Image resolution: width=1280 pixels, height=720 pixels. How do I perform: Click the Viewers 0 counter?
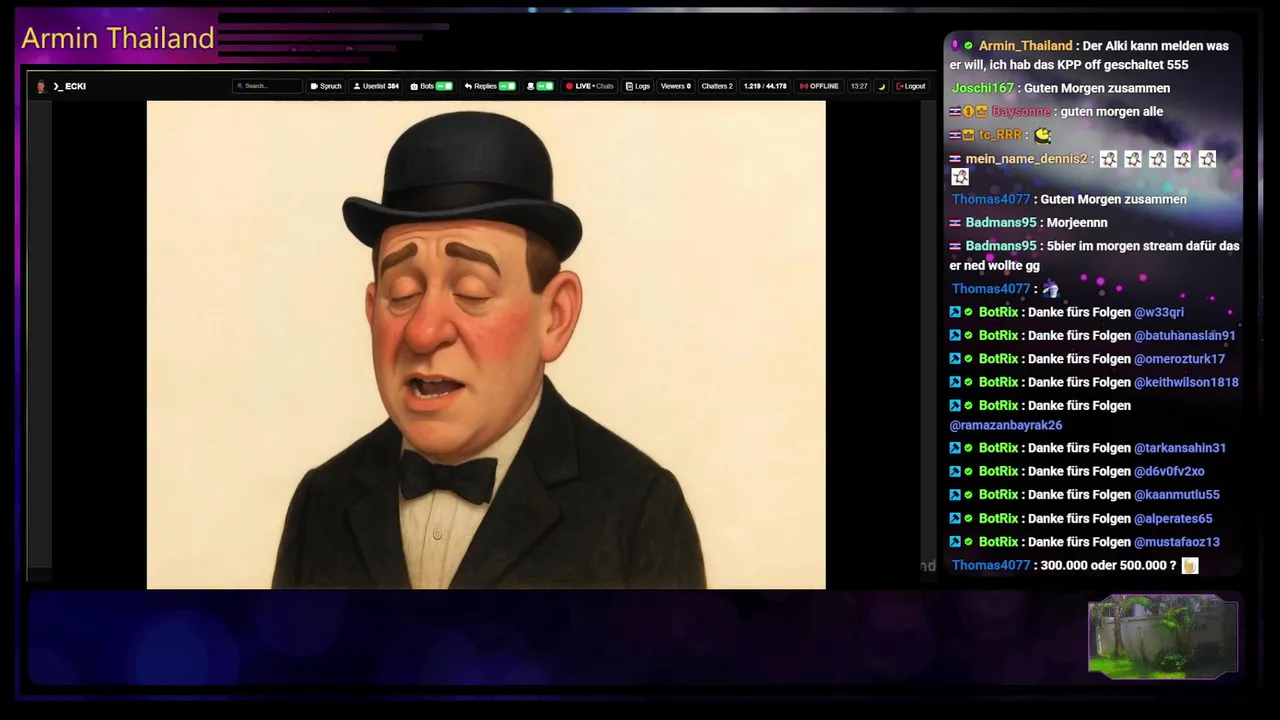[676, 86]
